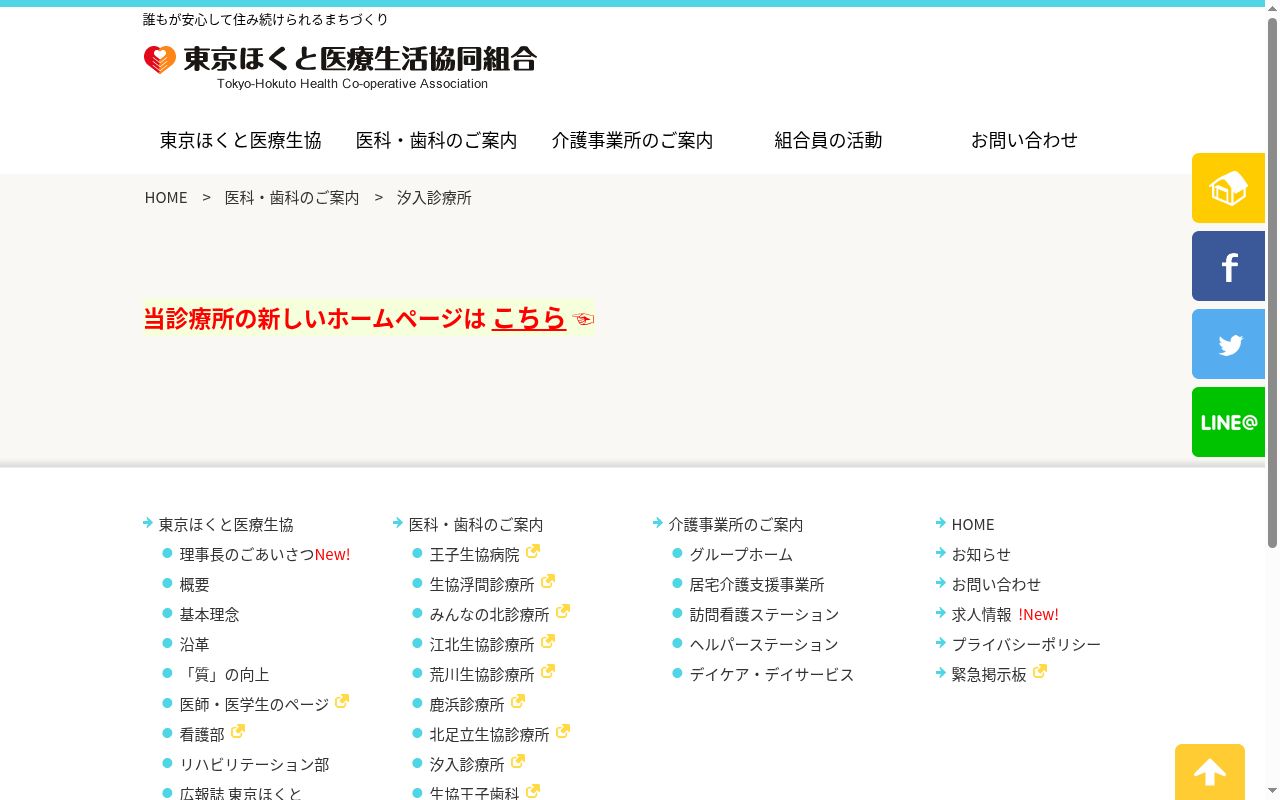The image size is (1280, 800).
Task: Open 沿革 footer link
Action: pos(195,644)
